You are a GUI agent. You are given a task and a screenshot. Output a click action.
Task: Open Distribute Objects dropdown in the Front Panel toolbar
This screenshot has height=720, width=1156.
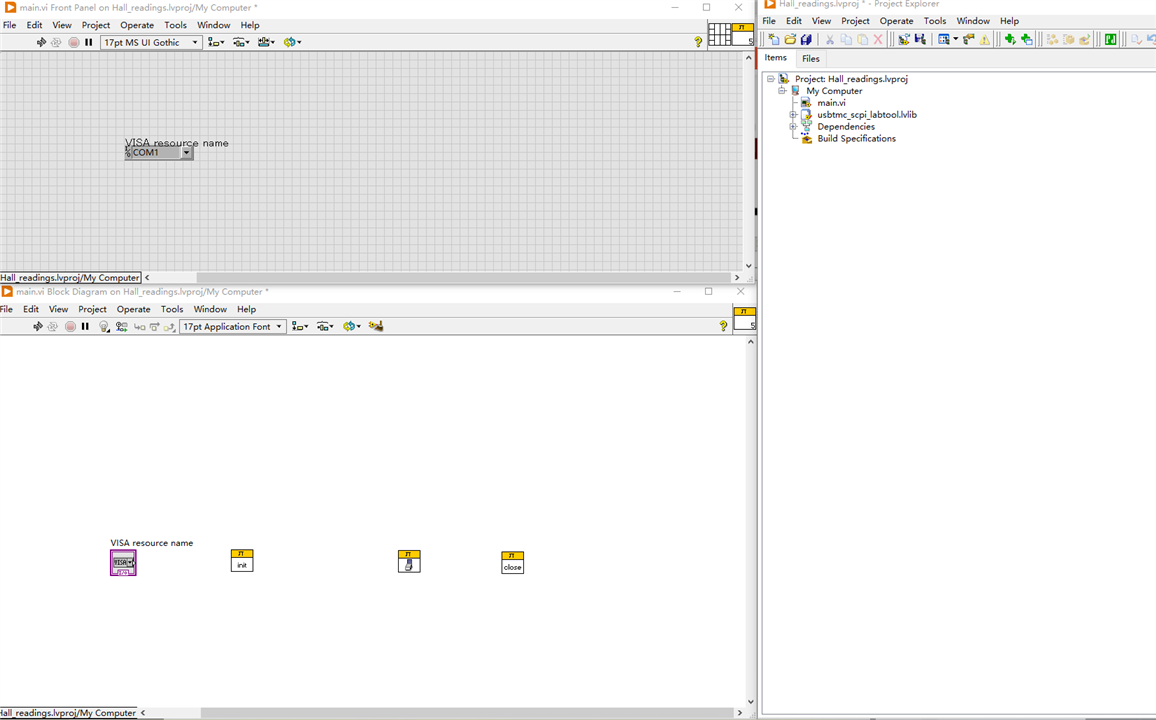(x=241, y=42)
